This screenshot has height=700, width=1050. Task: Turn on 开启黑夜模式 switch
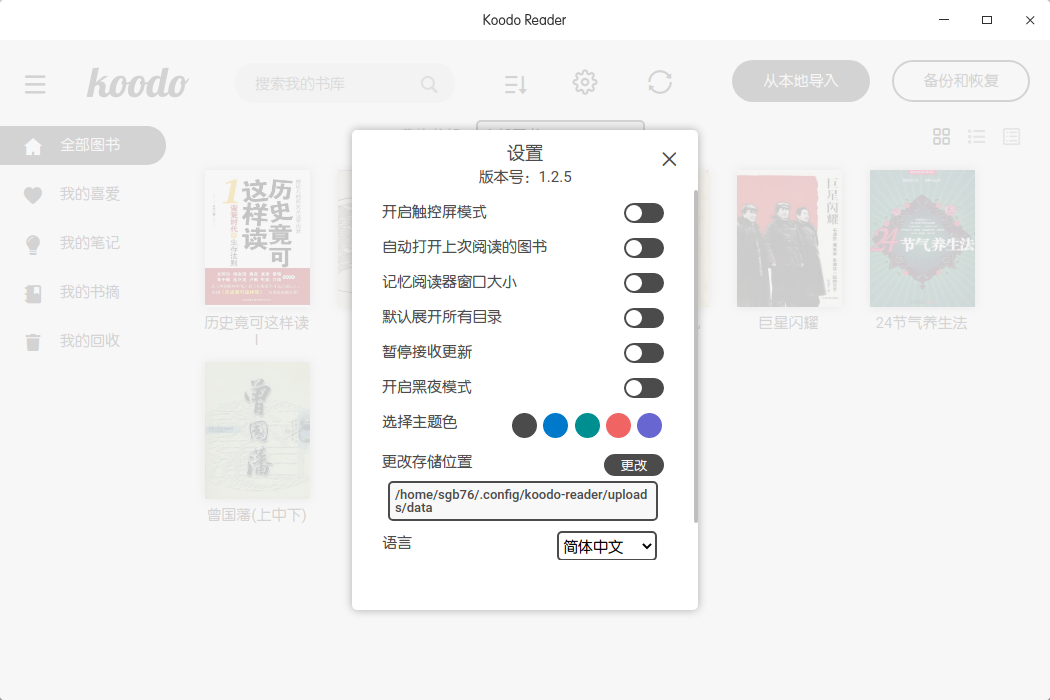pos(643,388)
